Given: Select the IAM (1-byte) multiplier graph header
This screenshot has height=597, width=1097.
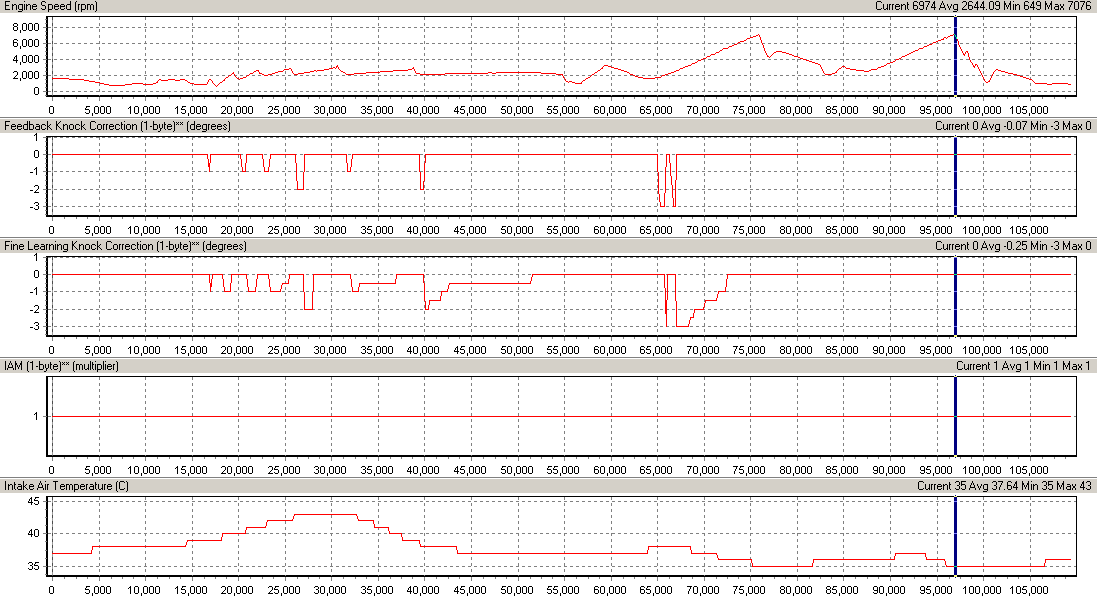Looking at the screenshot, I should tap(62, 366).
